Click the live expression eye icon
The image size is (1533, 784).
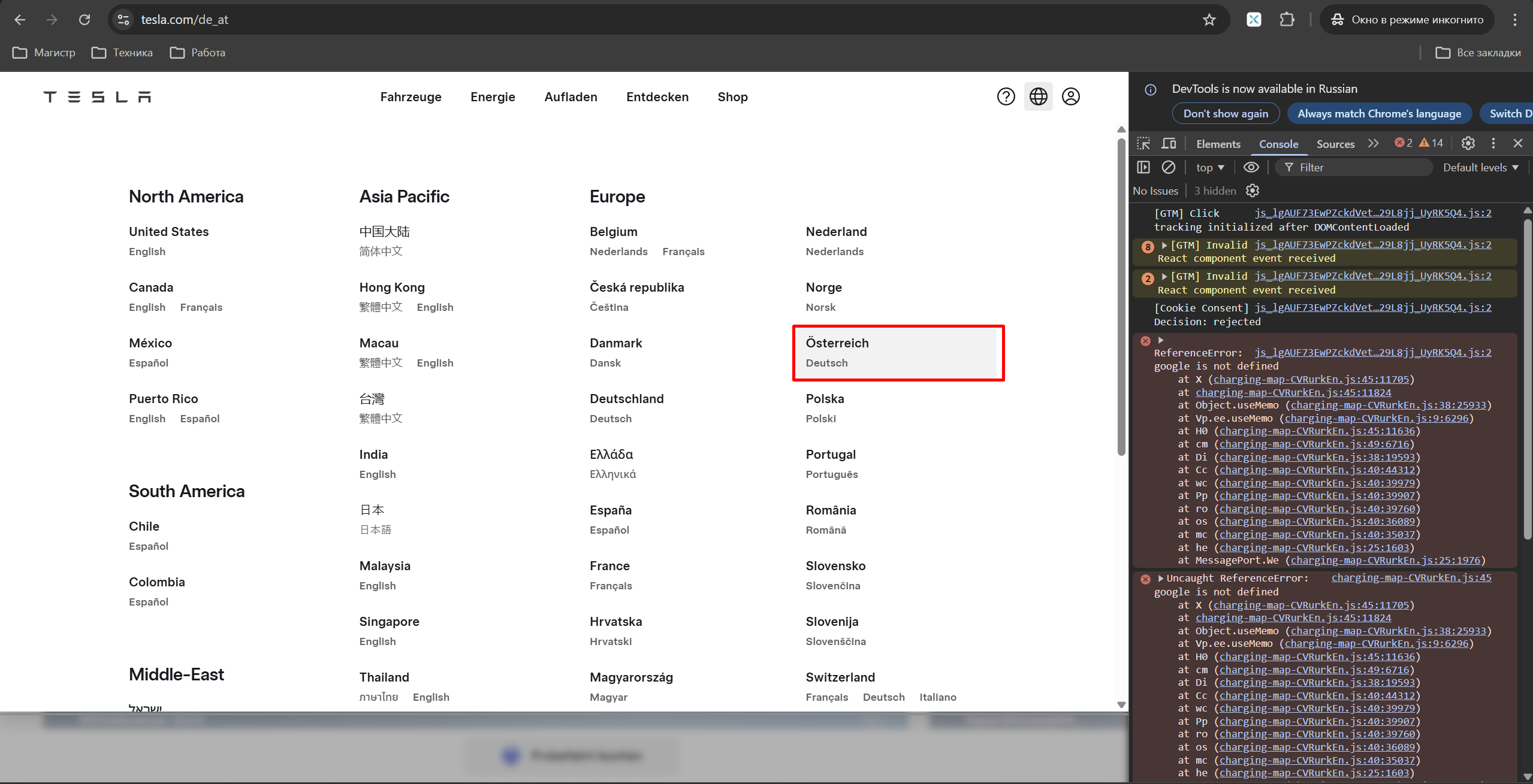click(1251, 168)
